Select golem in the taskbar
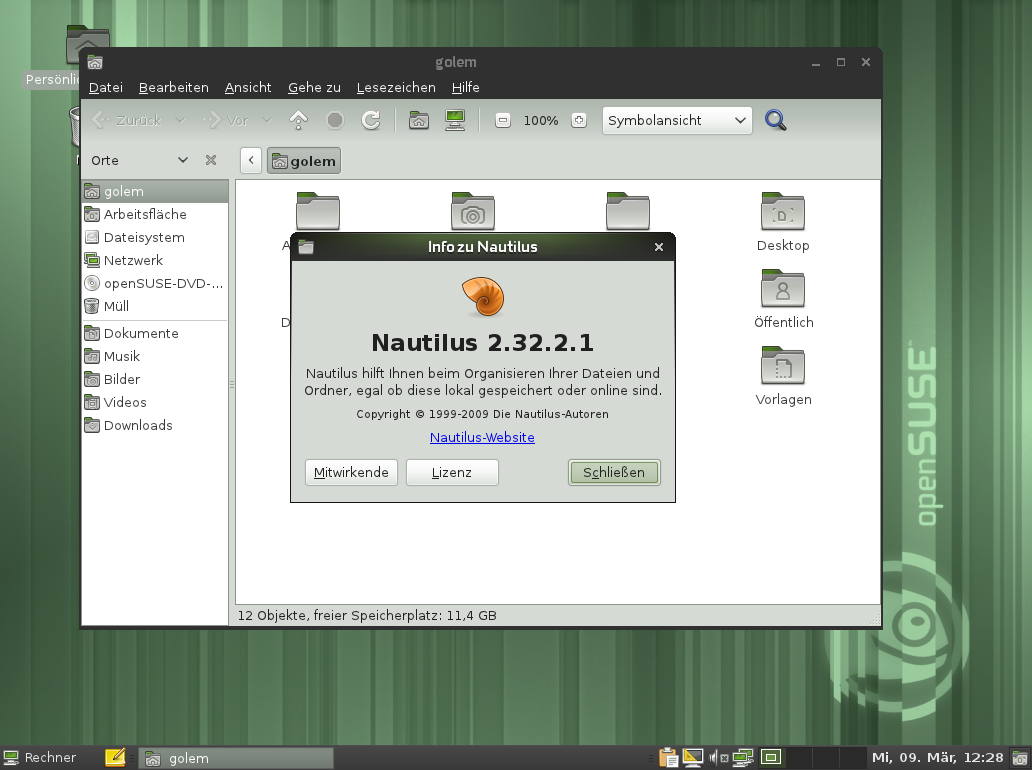 coord(235,758)
